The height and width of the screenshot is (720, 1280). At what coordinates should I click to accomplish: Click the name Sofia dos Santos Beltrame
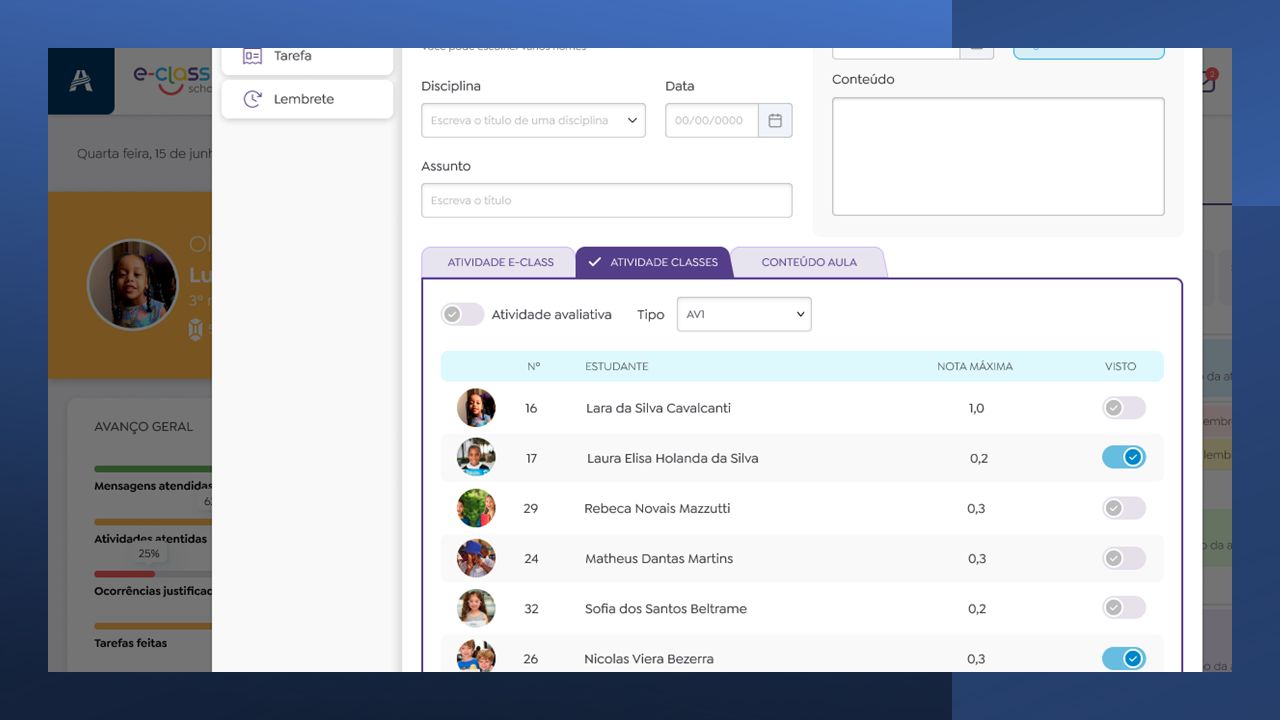click(666, 608)
